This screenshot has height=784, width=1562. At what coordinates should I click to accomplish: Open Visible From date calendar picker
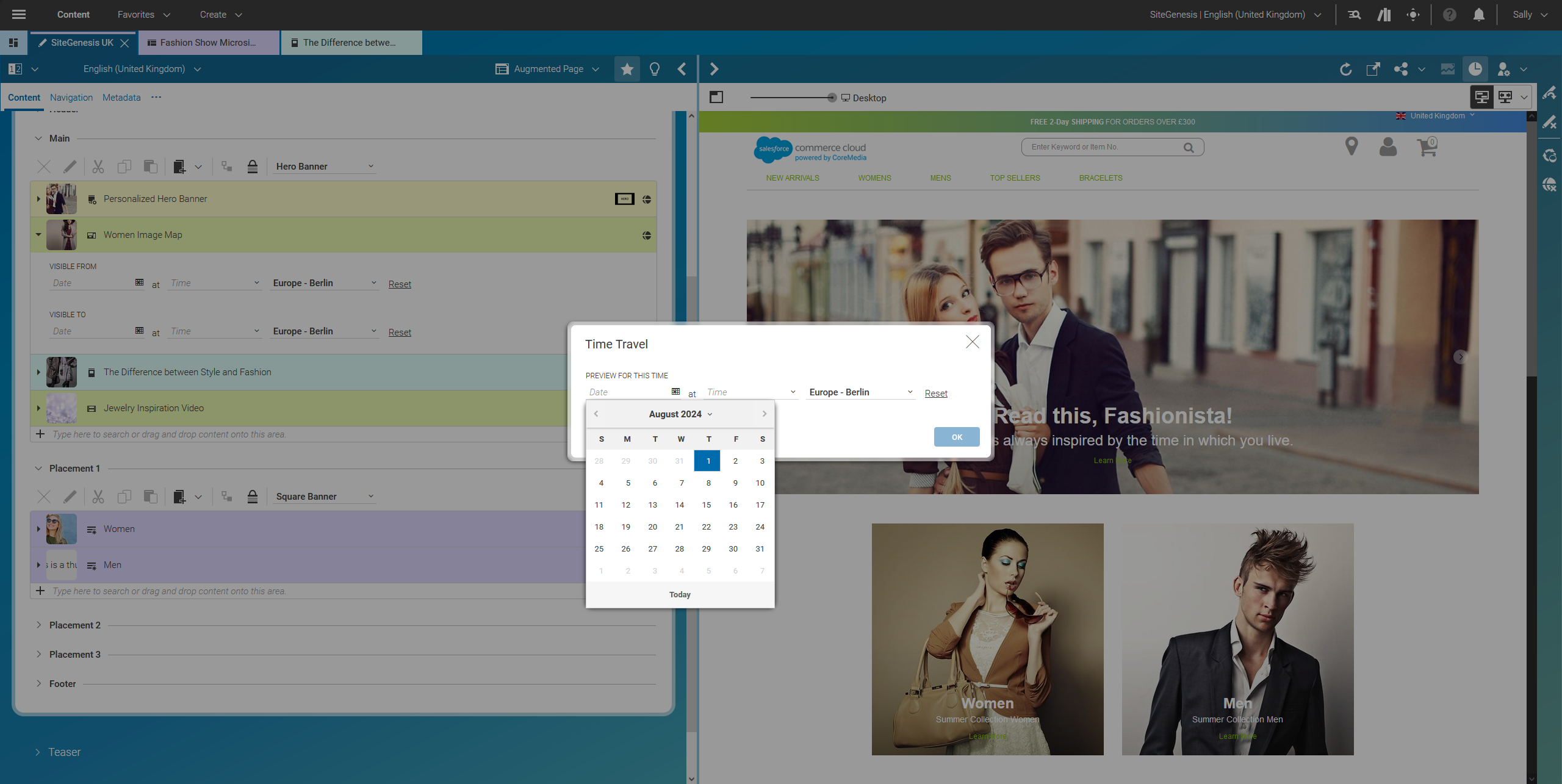click(x=139, y=282)
